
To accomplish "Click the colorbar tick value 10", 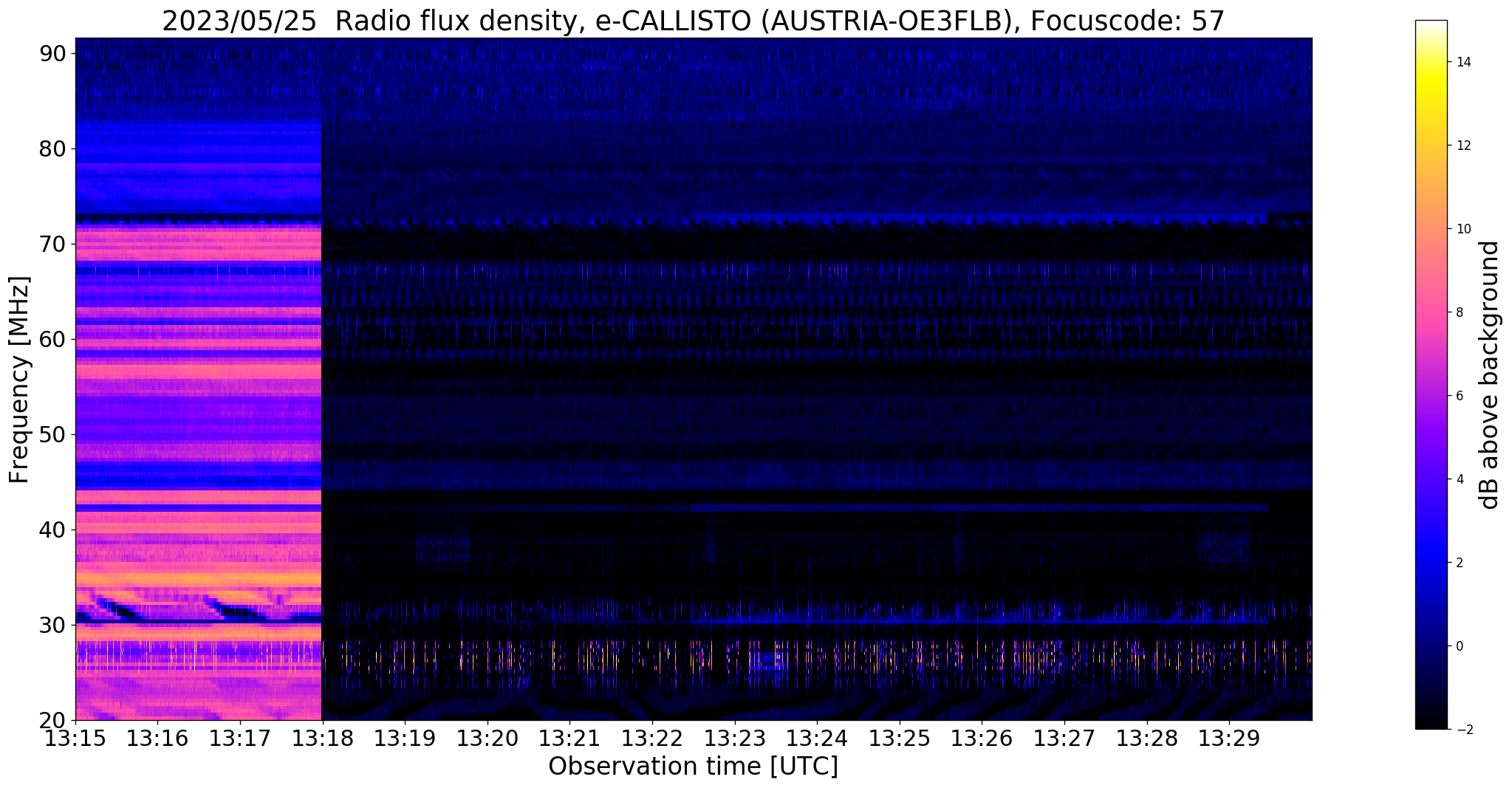I will (1463, 229).
